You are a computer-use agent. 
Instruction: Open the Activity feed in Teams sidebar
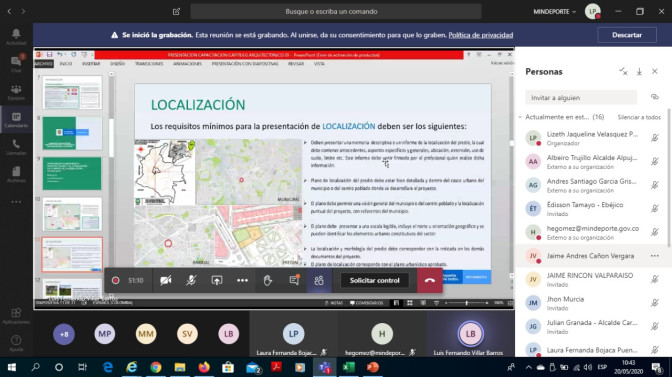click(16, 37)
